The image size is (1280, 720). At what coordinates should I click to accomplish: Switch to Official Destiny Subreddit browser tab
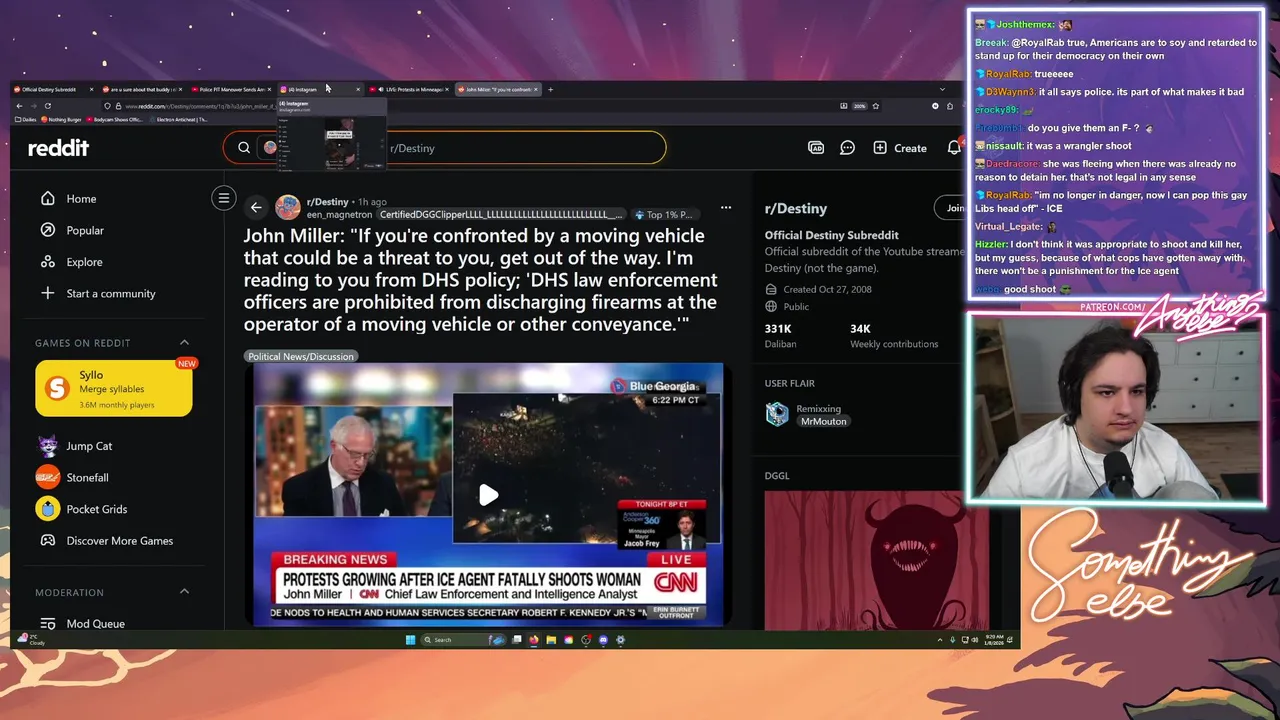coord(53,89)
